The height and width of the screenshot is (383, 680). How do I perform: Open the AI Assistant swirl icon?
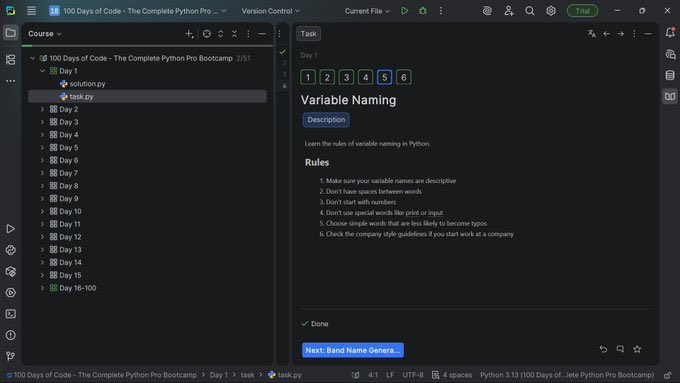(x=487, y=11)
